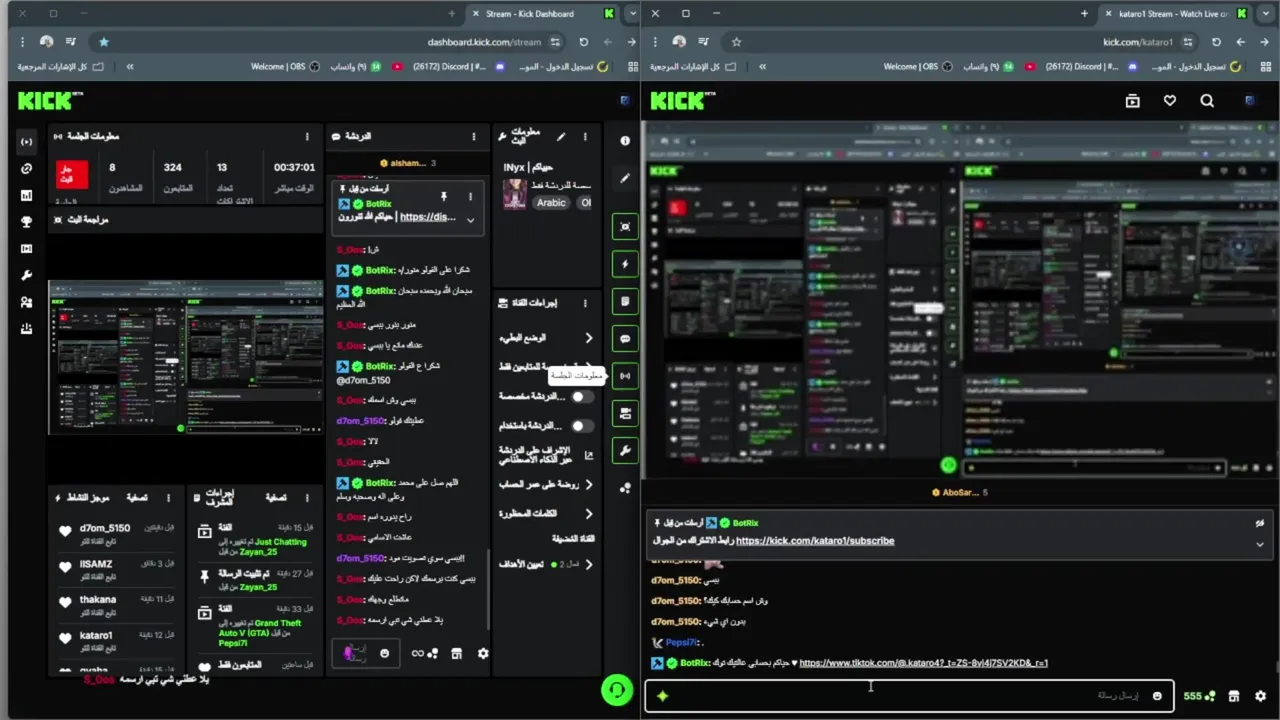Click the infinity icon in the dashboard chat footer
Image resolution: width=1280 pixels, height=720 pixels.
(417, 653)
